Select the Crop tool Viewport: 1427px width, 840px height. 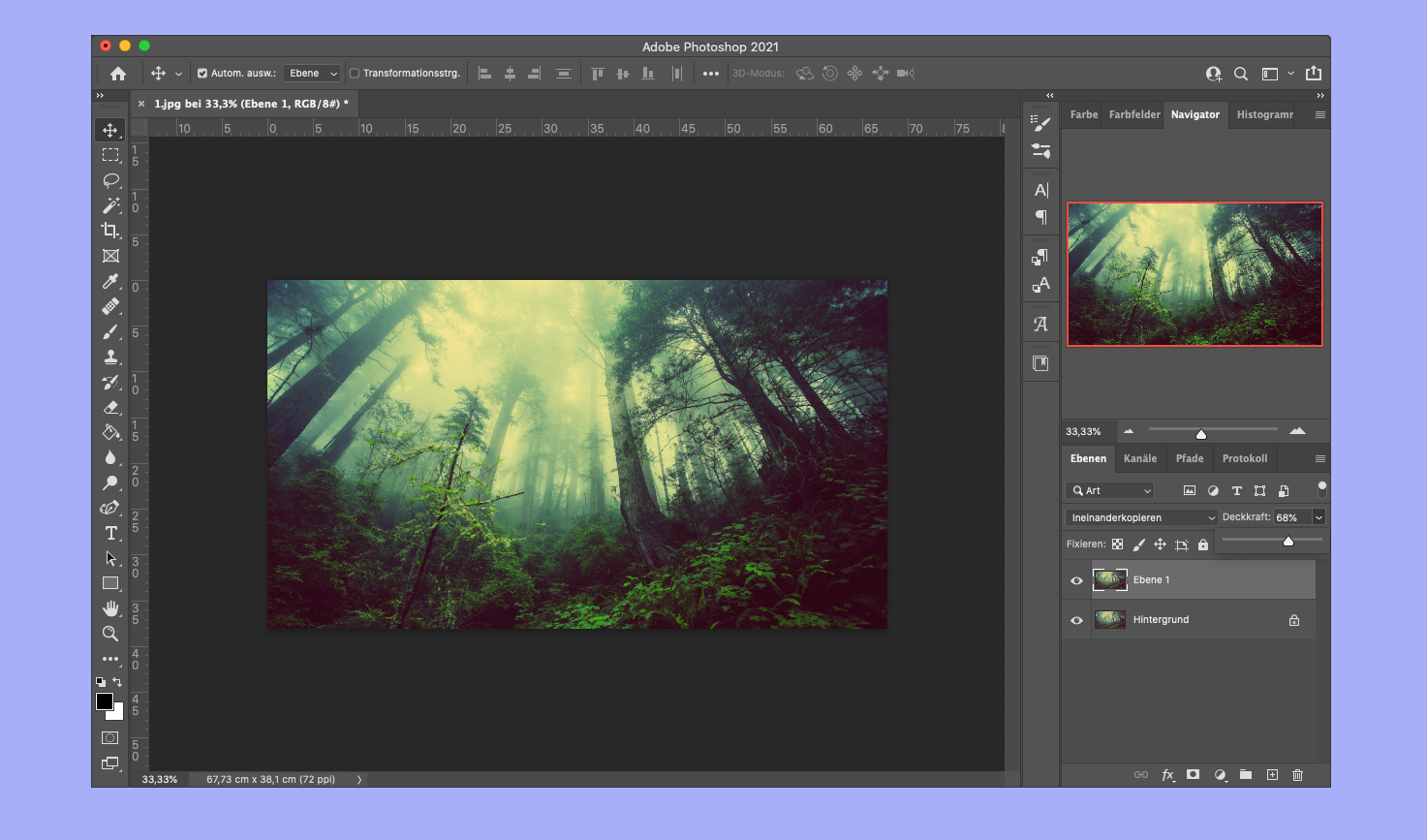coord(110,231)
